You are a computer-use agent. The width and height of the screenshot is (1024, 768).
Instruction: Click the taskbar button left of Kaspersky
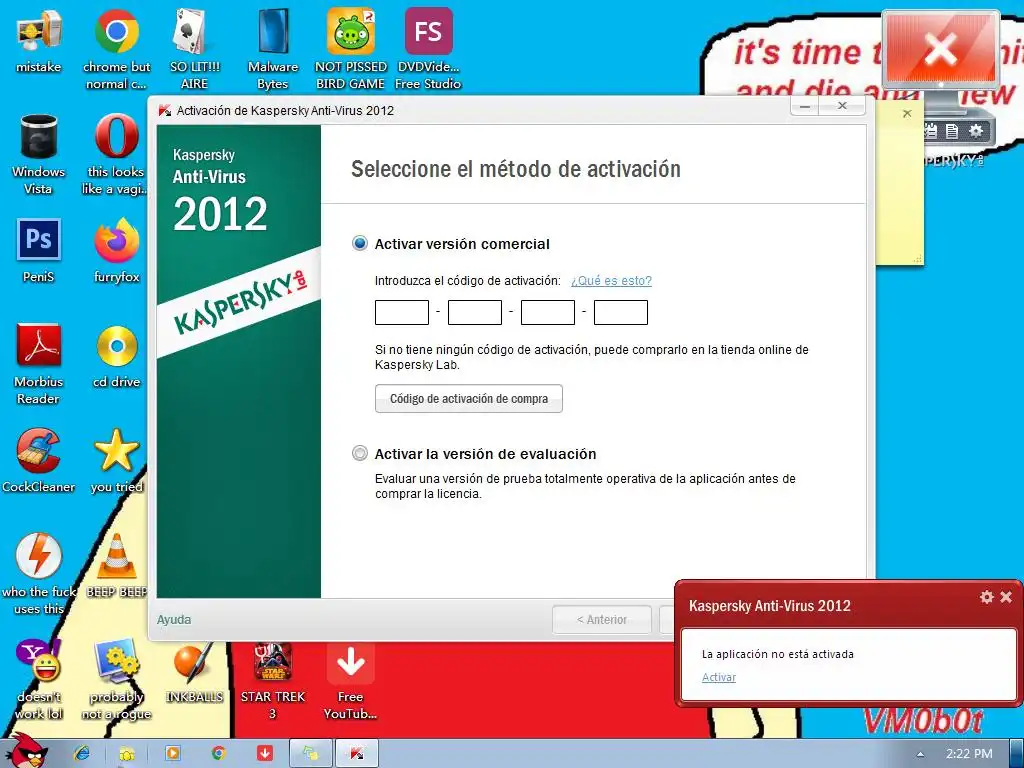pos(311,754)
